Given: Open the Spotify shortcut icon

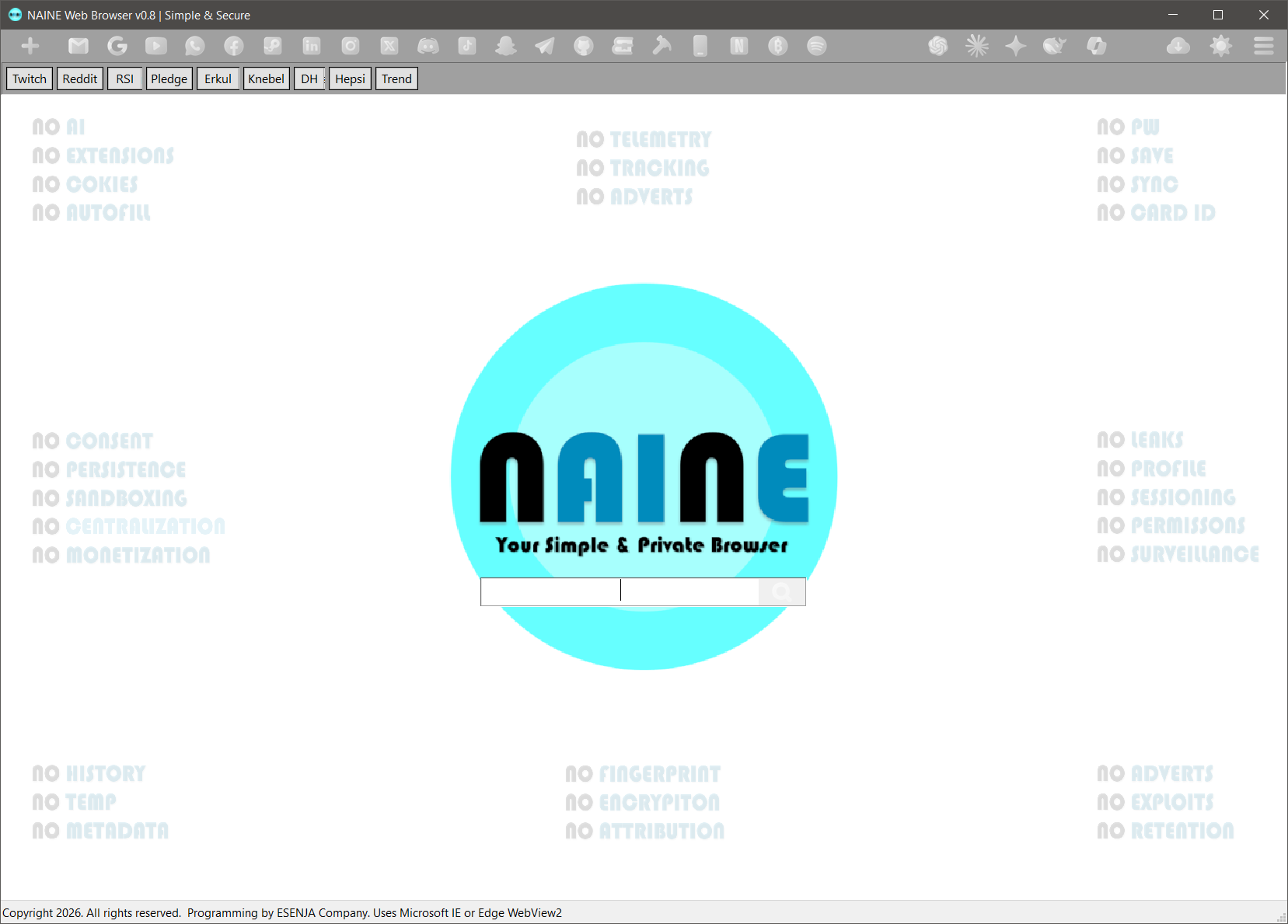Looking at the screenshot, I should pyautogui.click(x=817, y=46).
